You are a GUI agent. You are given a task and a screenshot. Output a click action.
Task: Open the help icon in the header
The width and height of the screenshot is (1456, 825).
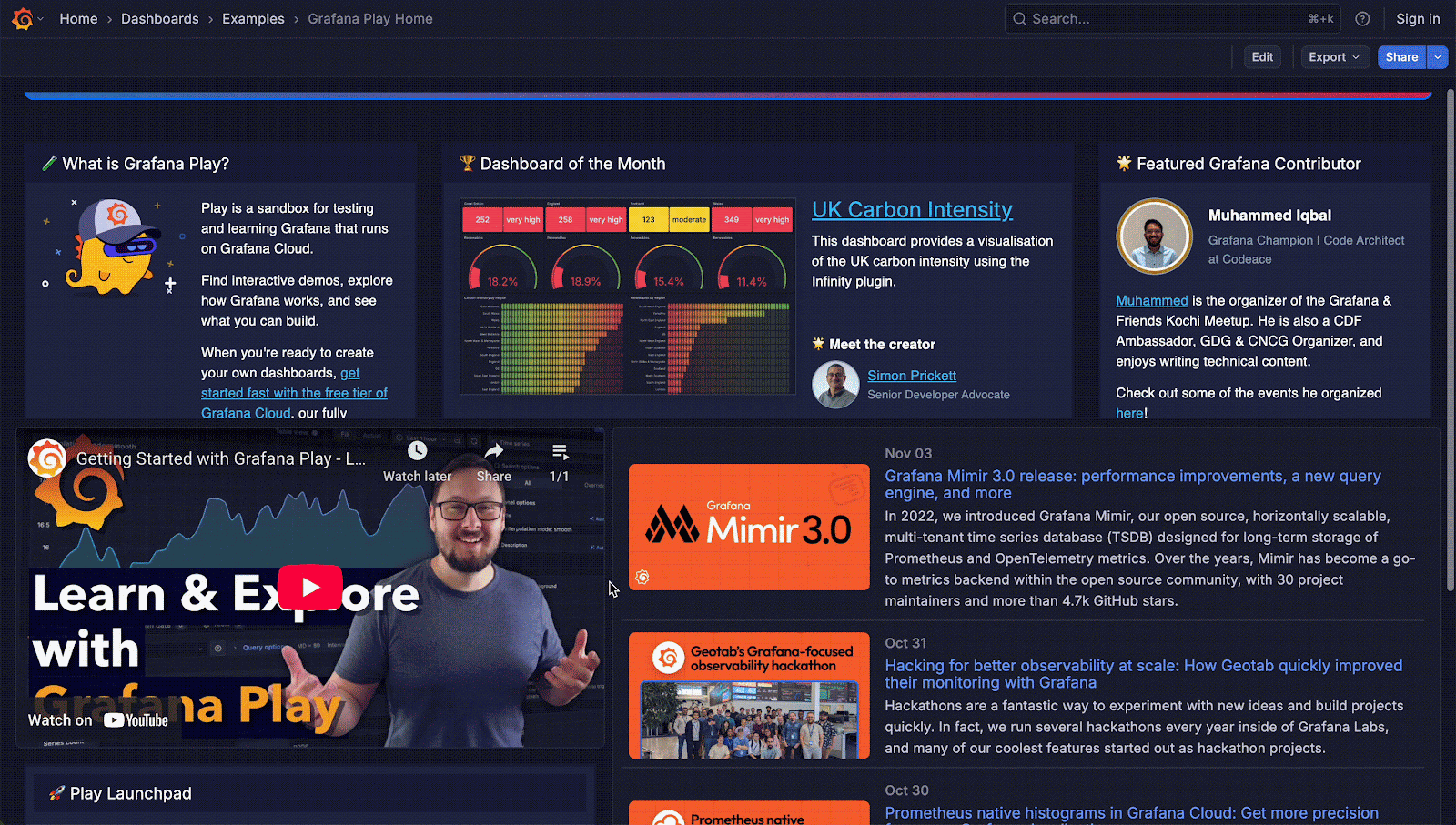pos(1362,18)
